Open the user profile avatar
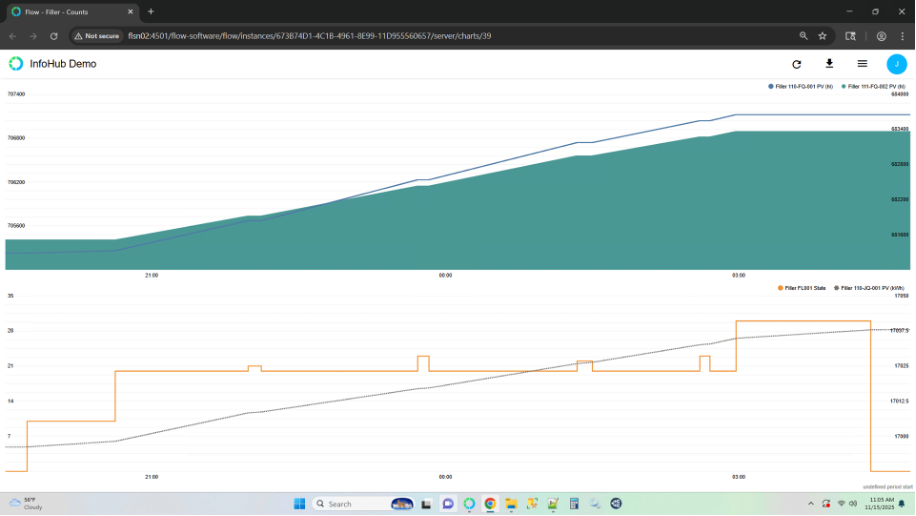Viewport: 916px width, 516px height. pyautogui.click(x=896, y=64)
